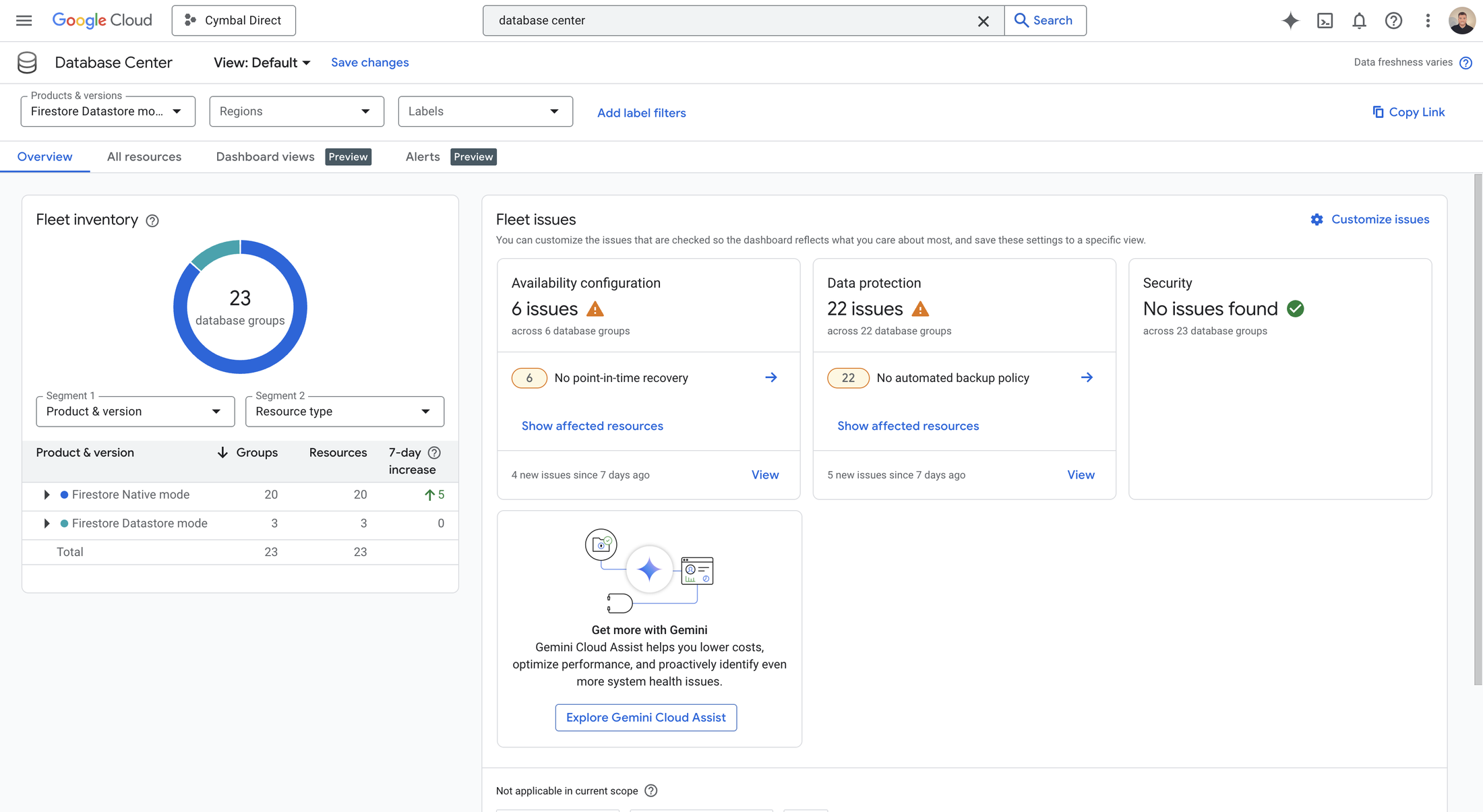This screenshot has height=812, width=1483.
Task: Click the Customize issues gear icon
Action: pos(1316,220)
